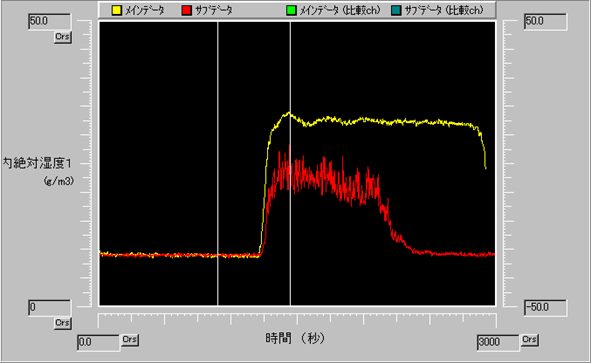Click the Crs button beside the 0.0 field
The width and height of the screenshot is (591, 363).
(x=130, y=339)
